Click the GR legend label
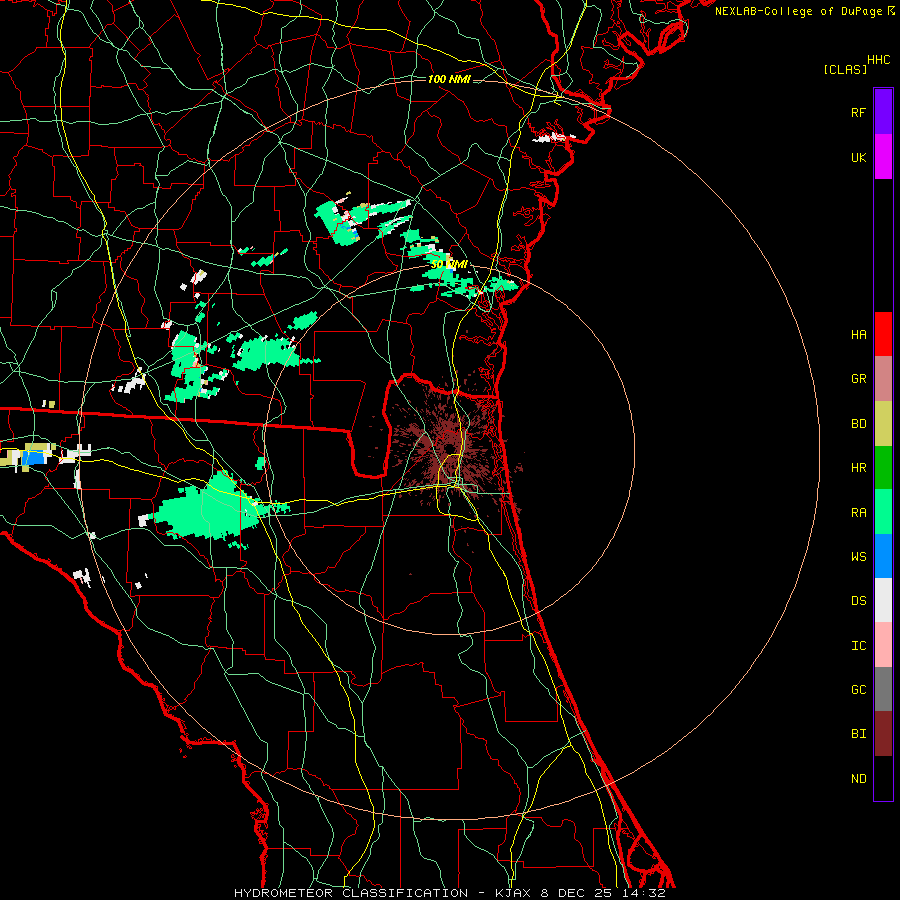 coord(859,379)
